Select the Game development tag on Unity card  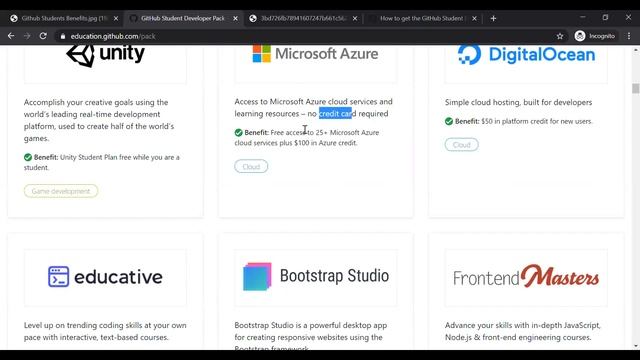pyautogui.click(x=61, y=191)
